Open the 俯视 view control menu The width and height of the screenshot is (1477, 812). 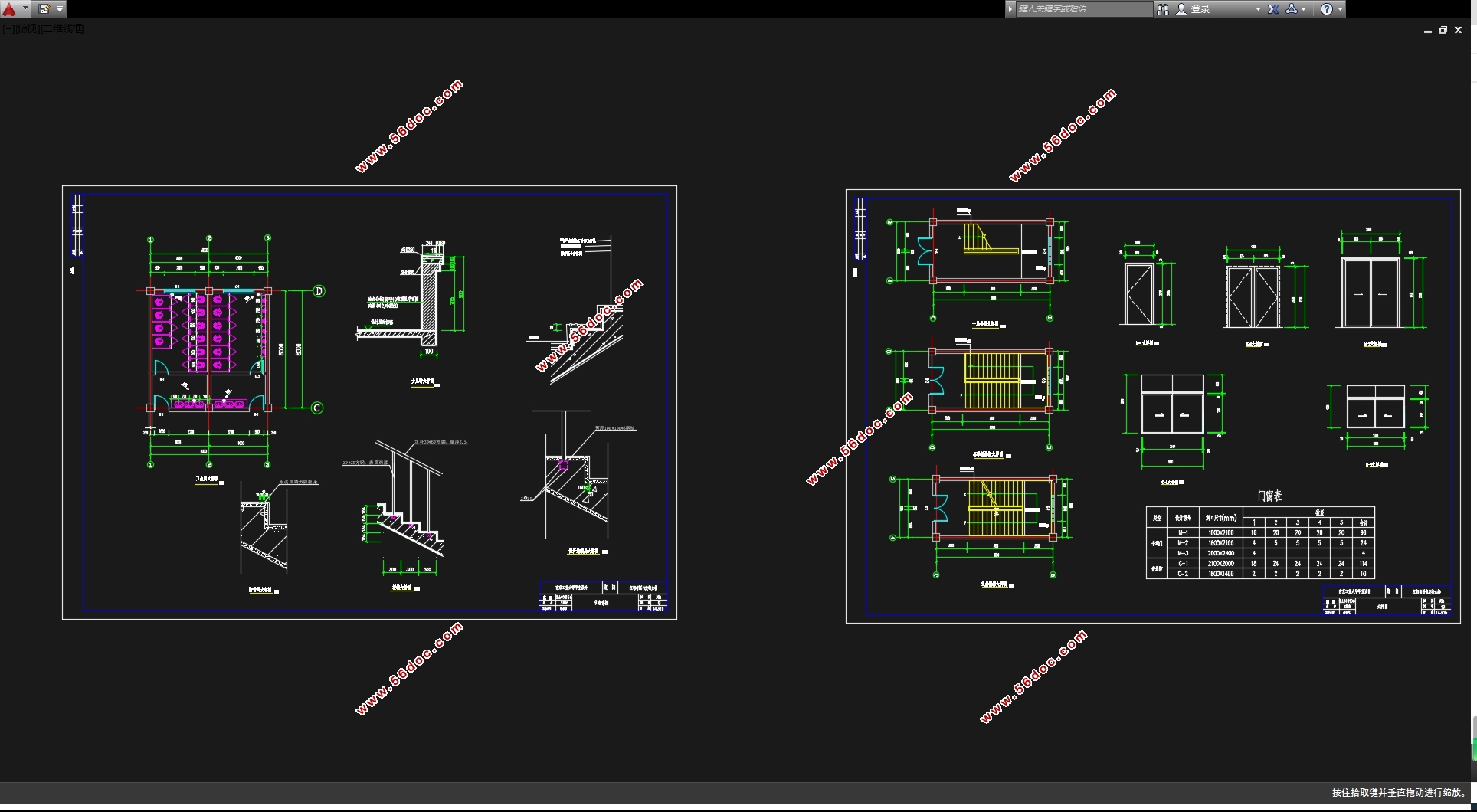(28, 29)
